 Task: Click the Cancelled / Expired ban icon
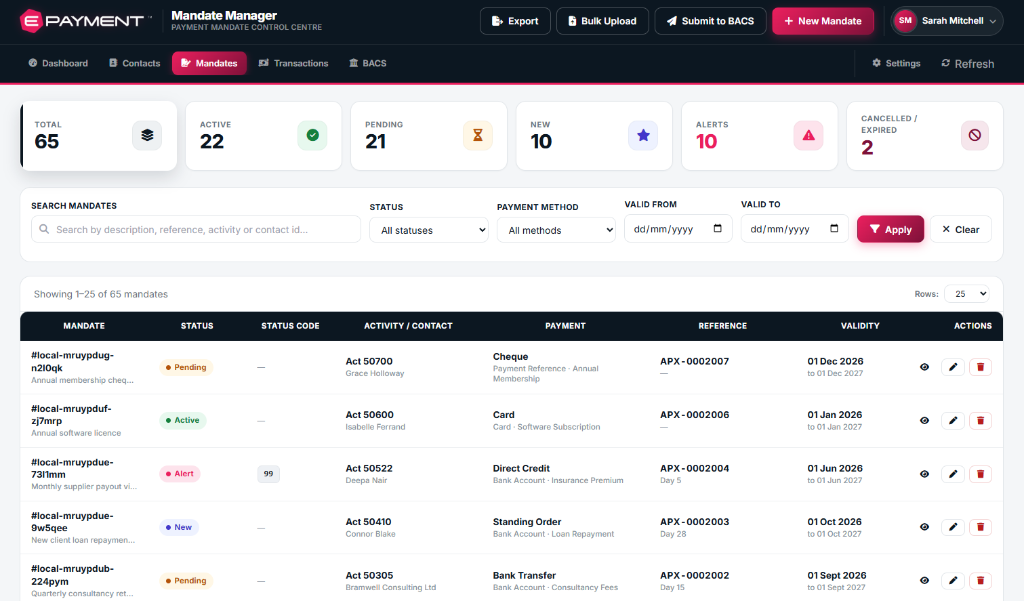pyautogui.click(x=974, y=135)
